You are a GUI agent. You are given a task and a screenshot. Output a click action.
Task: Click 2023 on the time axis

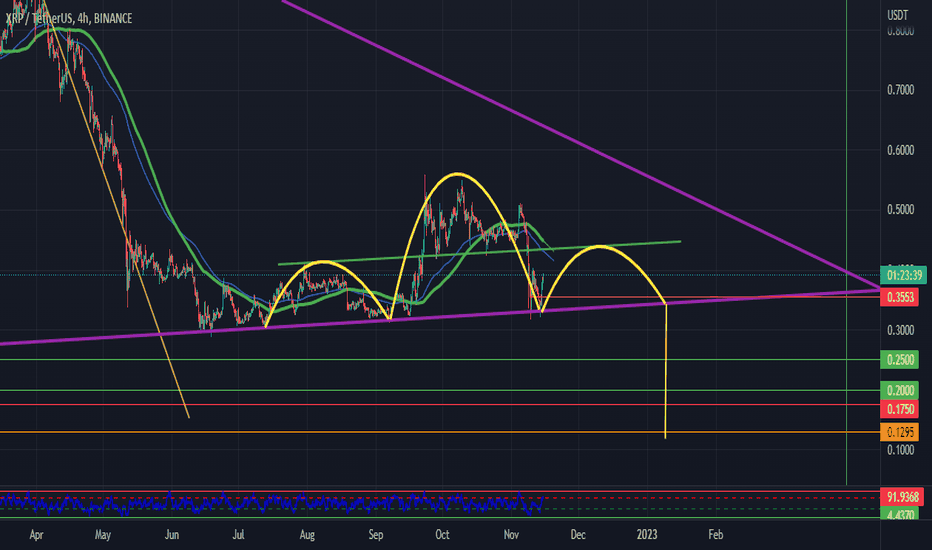647,535
